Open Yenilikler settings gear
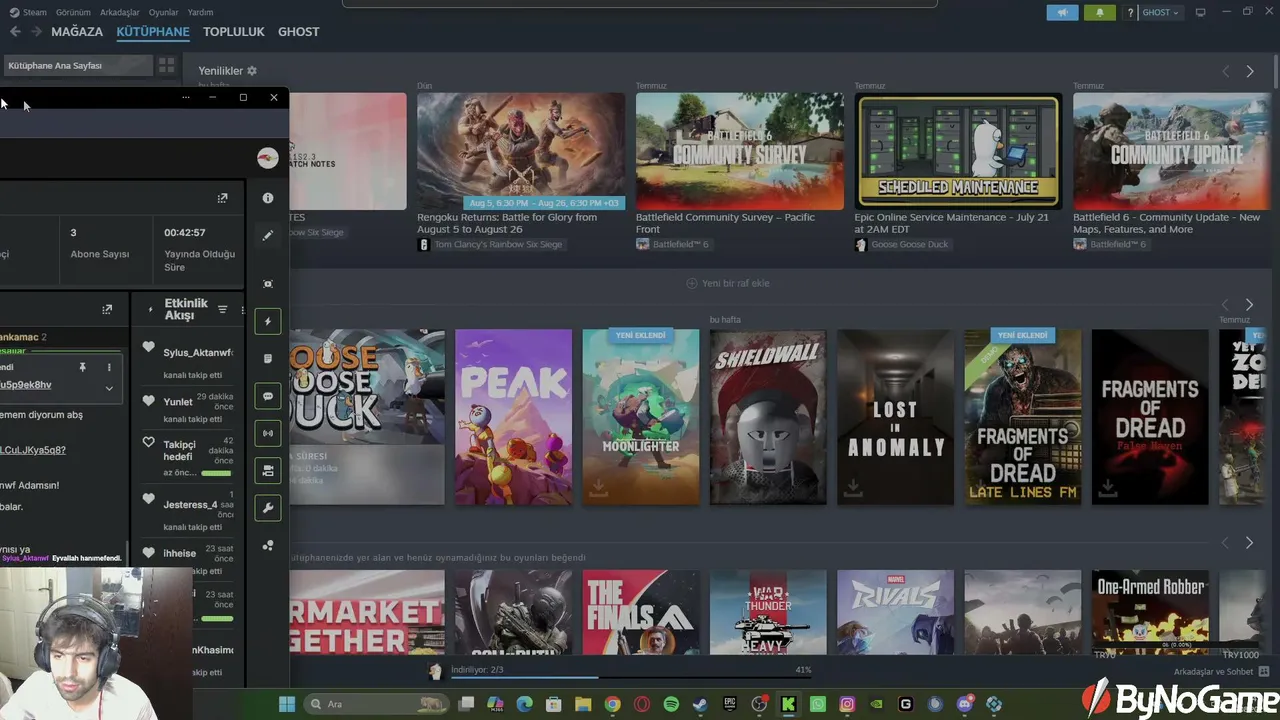This screenshot has width=1280, height=720. 252,71
